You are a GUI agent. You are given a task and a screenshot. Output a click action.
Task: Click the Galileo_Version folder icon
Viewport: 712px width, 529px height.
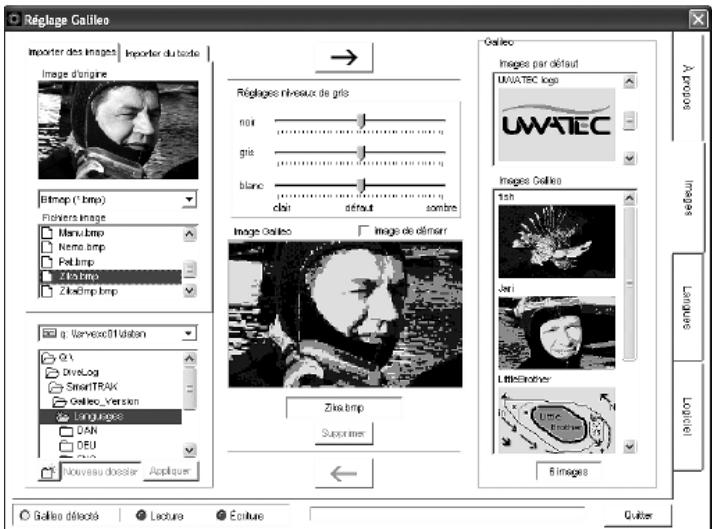(59, 401)
